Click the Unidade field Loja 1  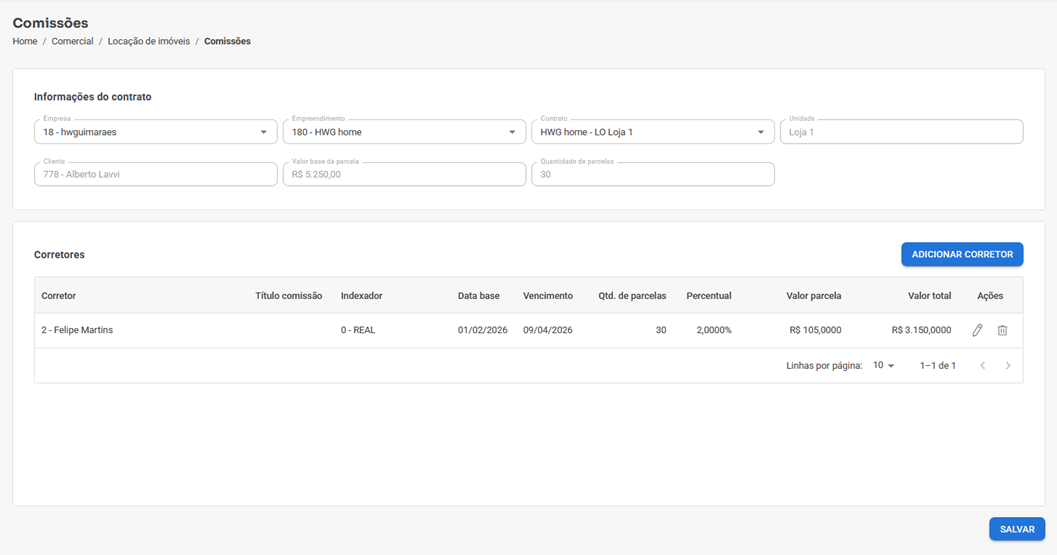tap(901, 132)
